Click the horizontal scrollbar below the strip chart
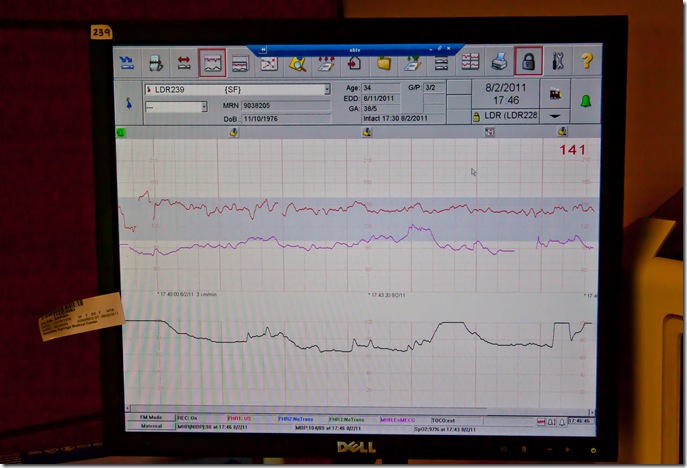687x468 pixels. point(359,411)
